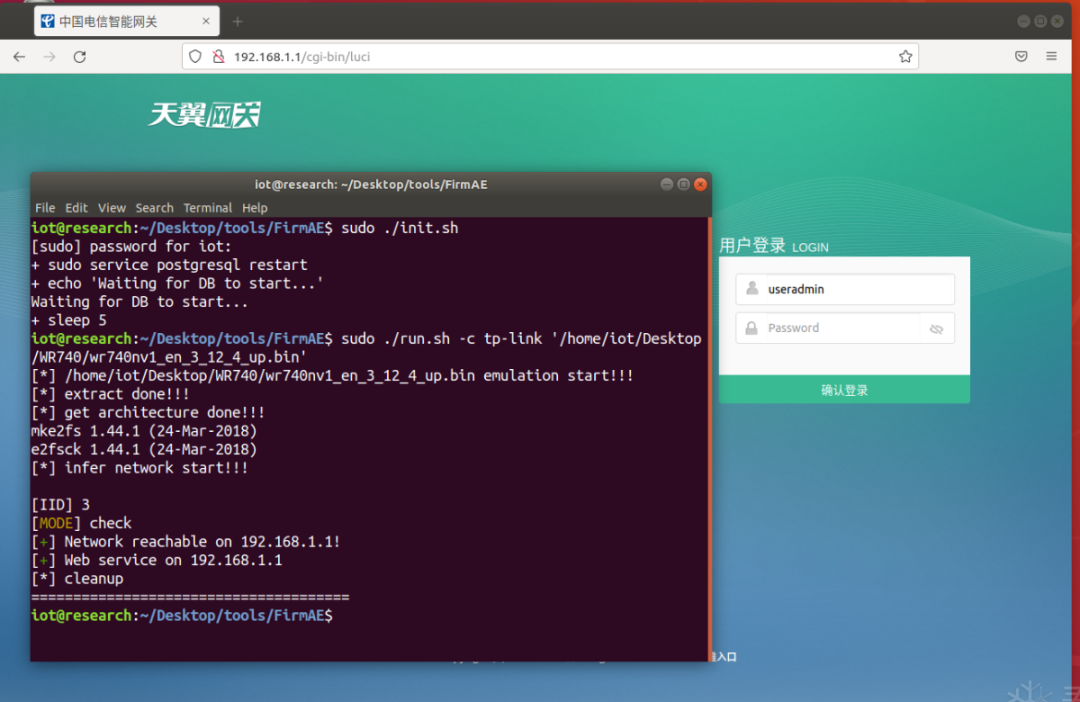The image size is (1080, 702).
Task: Click the 用户登录 LOGIN heading
Action: [x=773, y=246]
